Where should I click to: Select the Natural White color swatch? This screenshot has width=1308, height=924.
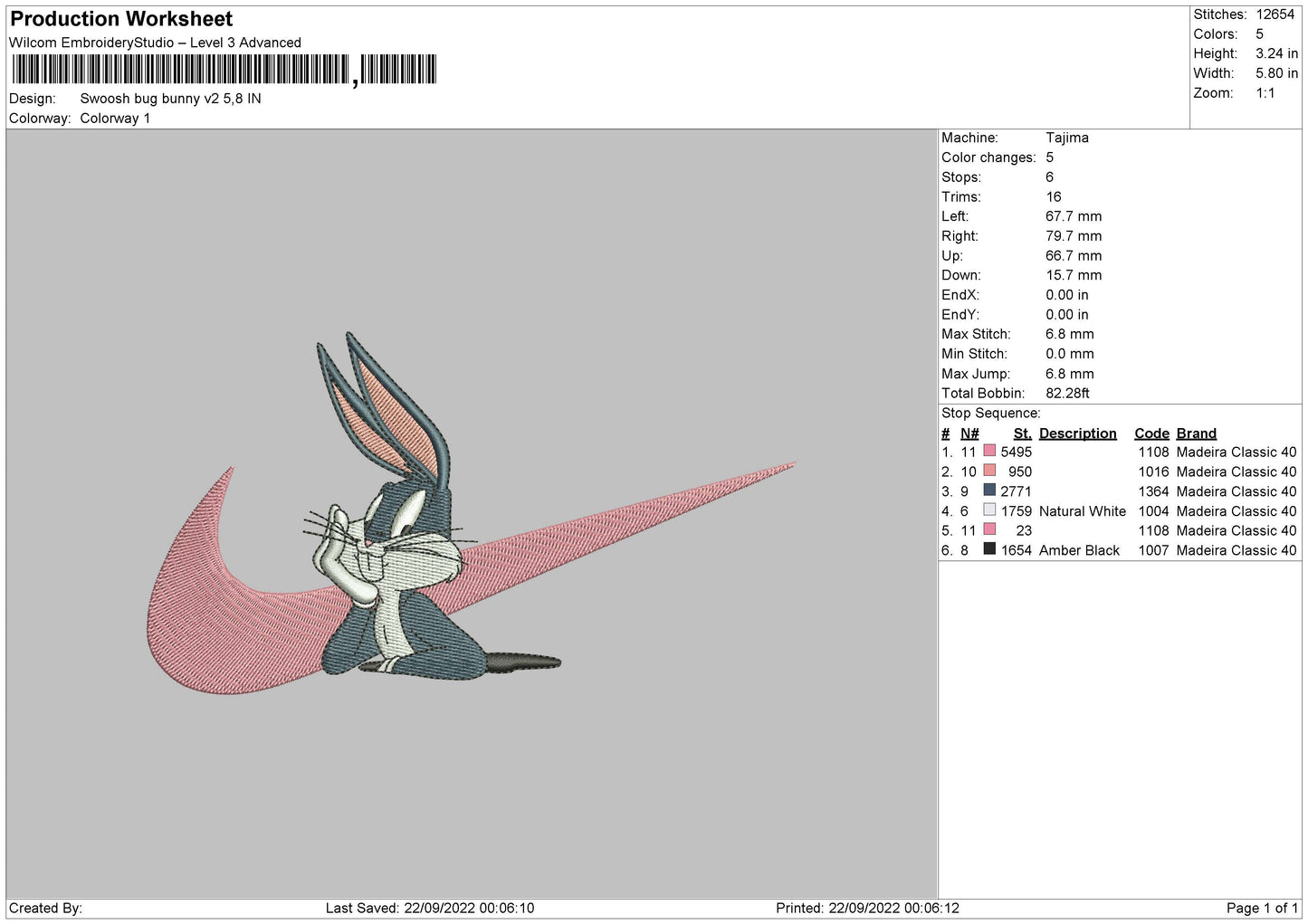[x=989, y=510]
